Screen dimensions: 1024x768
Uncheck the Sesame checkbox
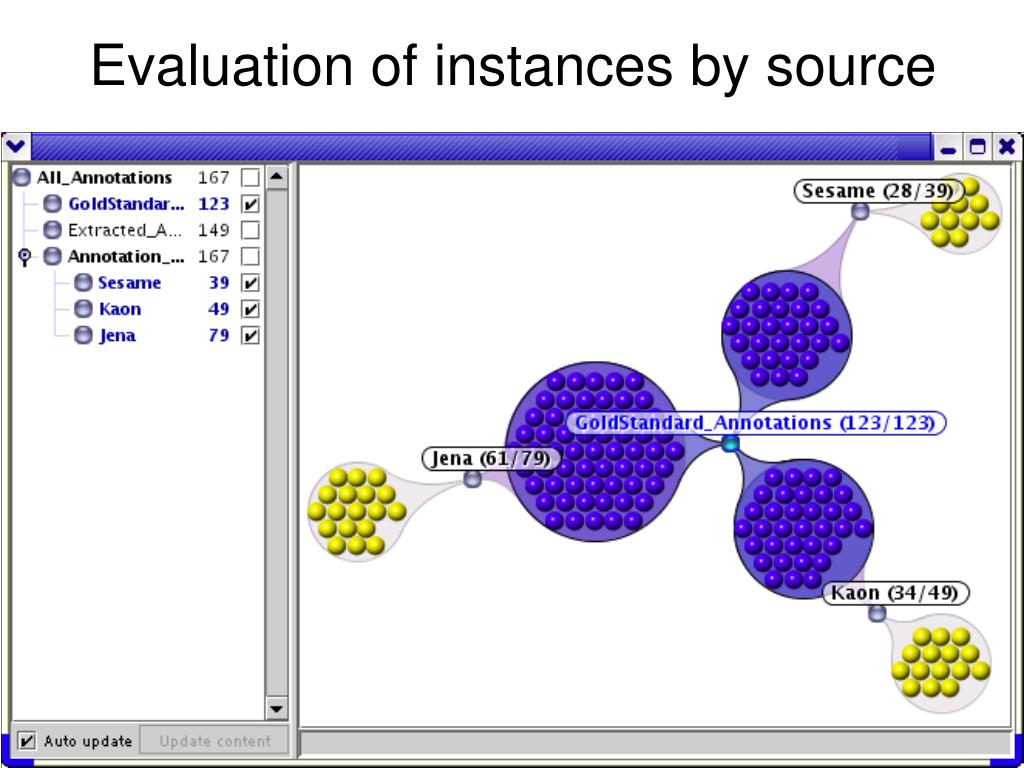(x=250, y=282)
